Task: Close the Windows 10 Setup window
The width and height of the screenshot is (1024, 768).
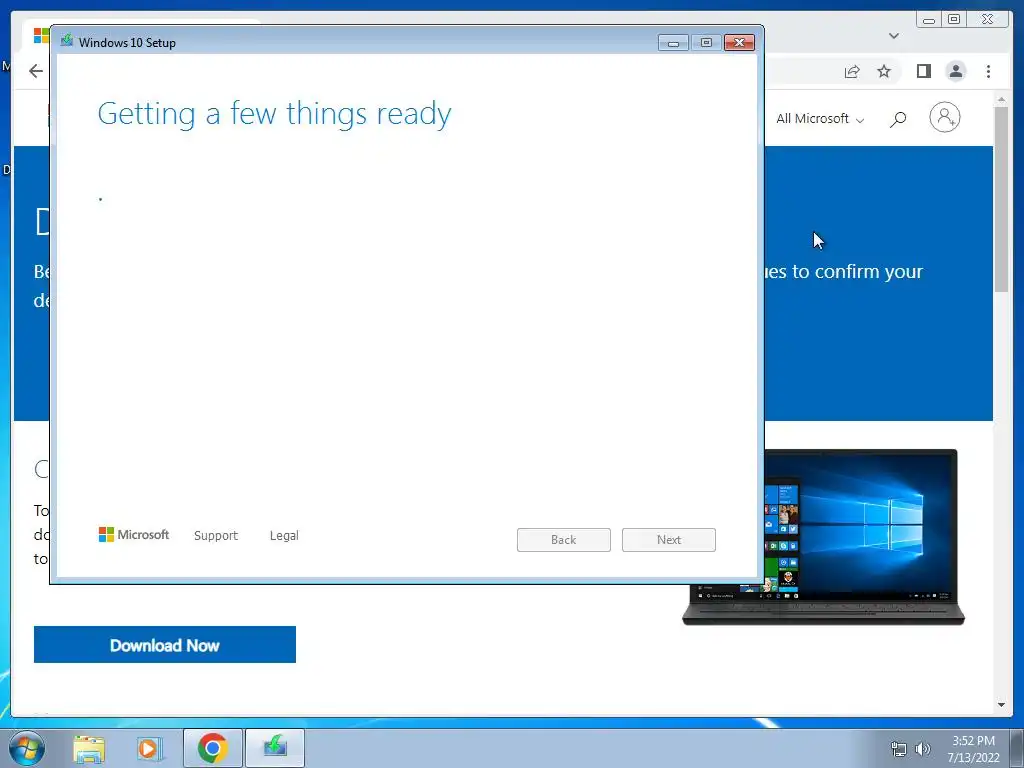Action: [739, 42]
